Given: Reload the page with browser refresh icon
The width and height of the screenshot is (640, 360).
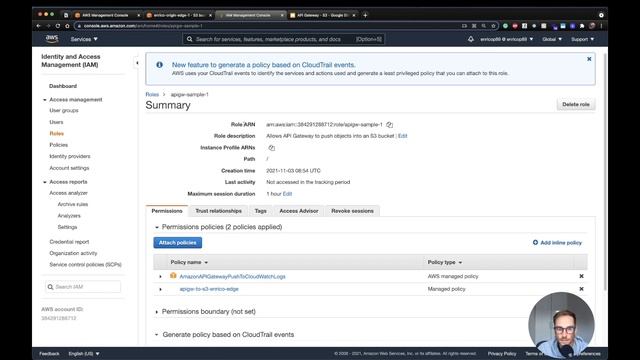Looking at the screenshot, I should [58, 26].
